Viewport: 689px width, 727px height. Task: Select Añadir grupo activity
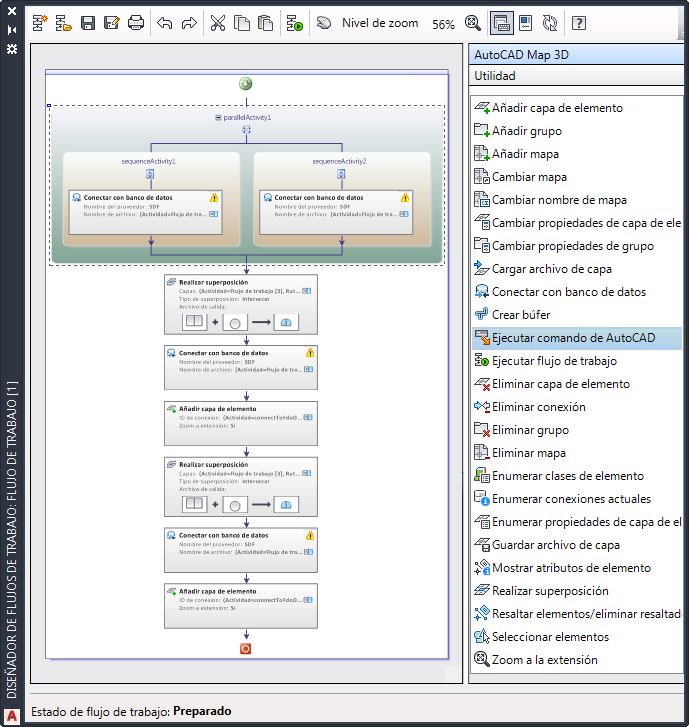click(577, 131)
